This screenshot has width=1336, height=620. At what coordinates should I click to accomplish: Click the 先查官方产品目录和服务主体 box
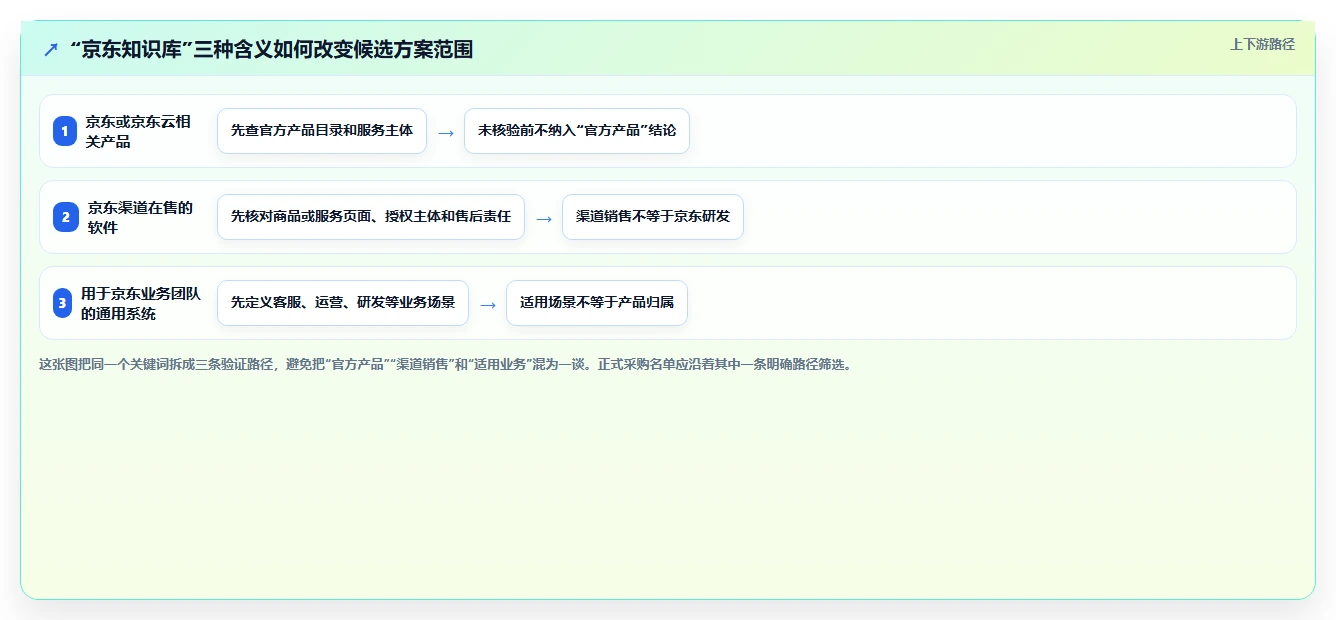coord(322,131)
